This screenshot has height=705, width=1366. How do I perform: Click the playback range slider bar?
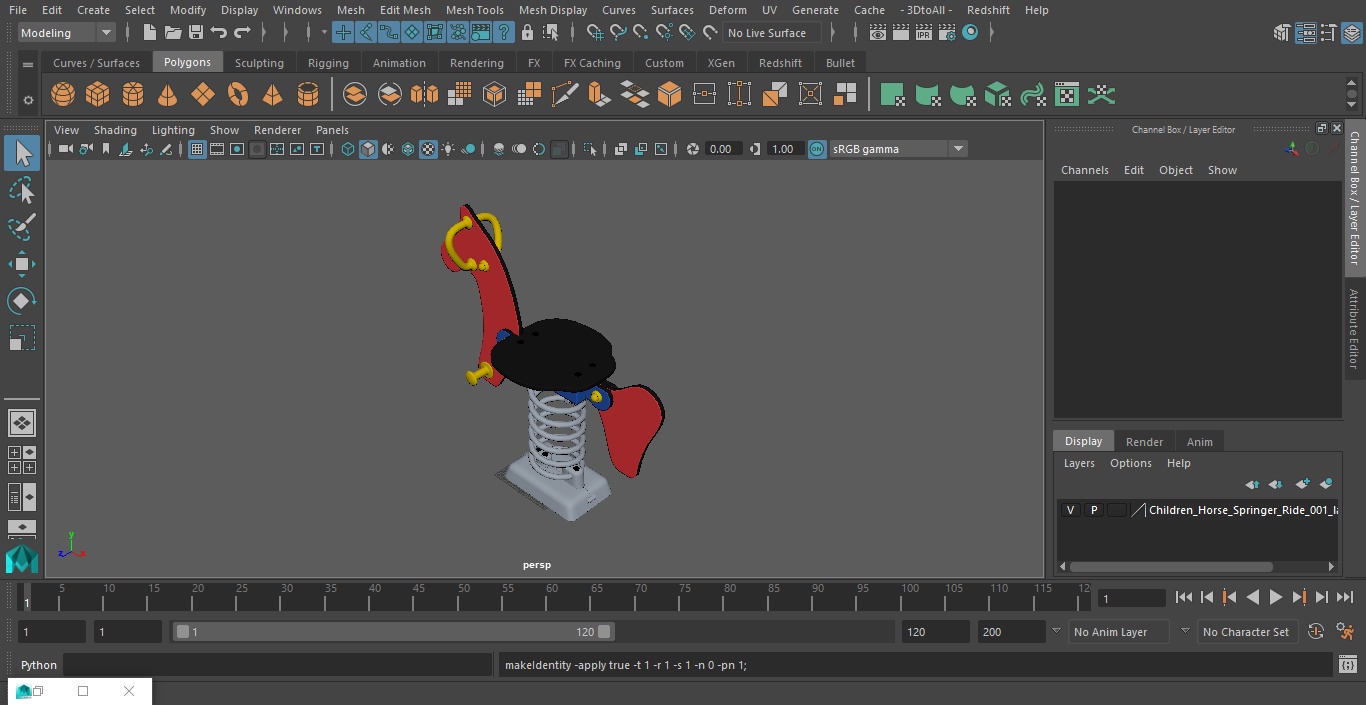point(393,631)
